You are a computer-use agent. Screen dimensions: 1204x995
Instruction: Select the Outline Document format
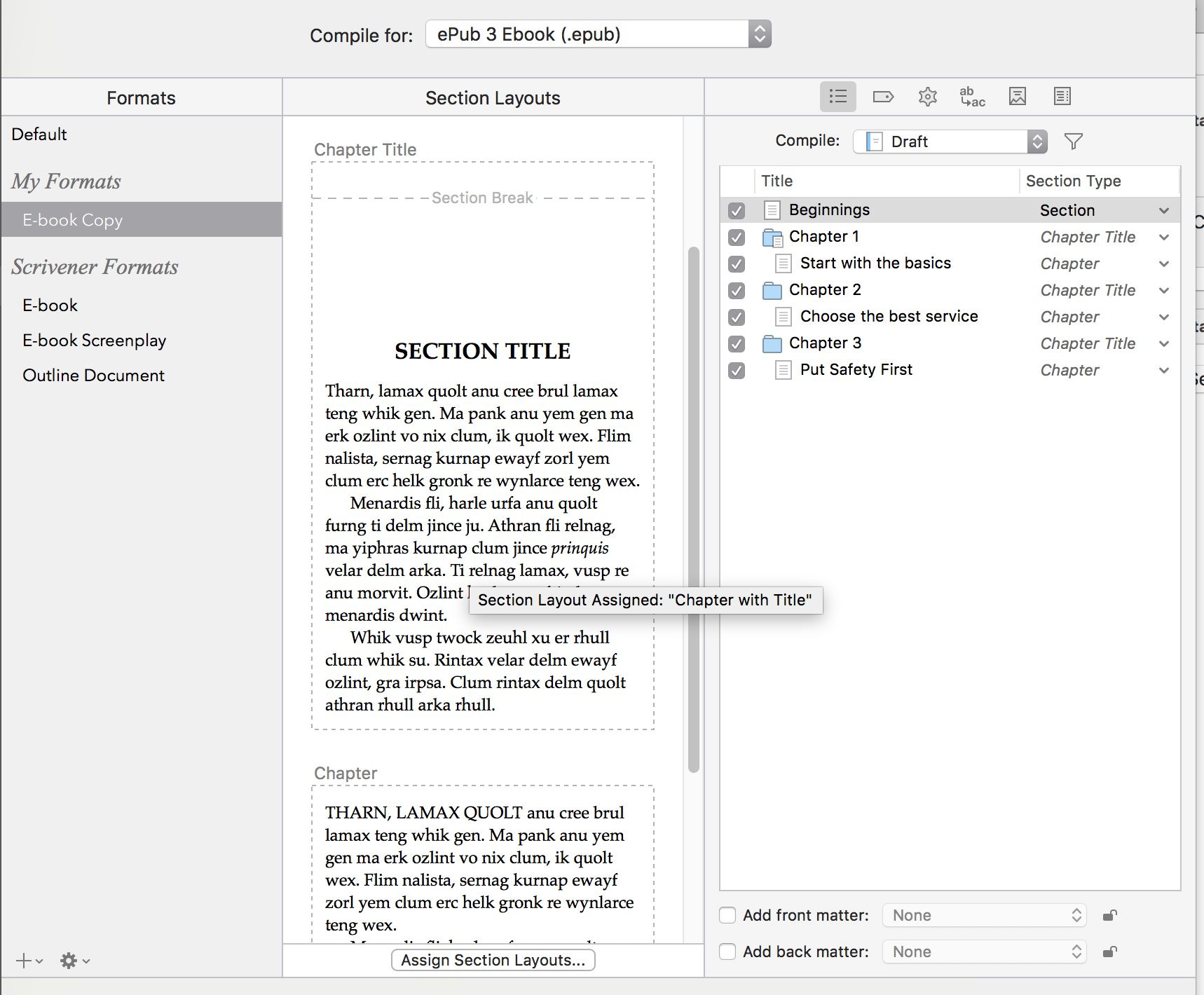93,376
